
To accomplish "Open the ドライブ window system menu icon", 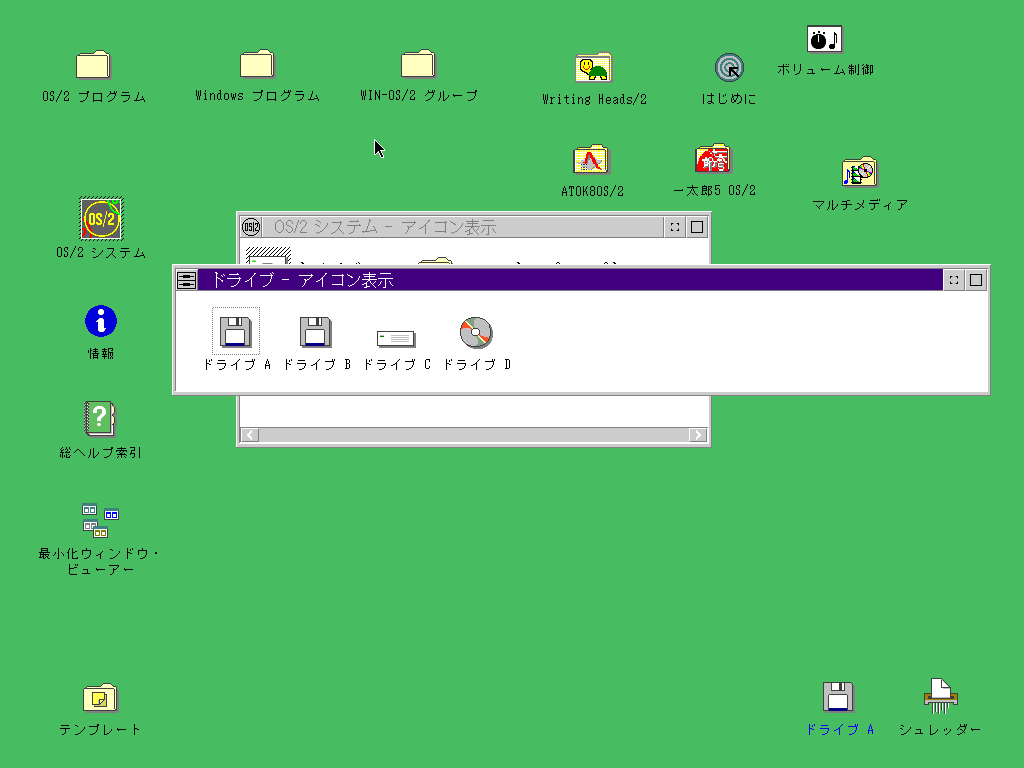I will [187, 280].
